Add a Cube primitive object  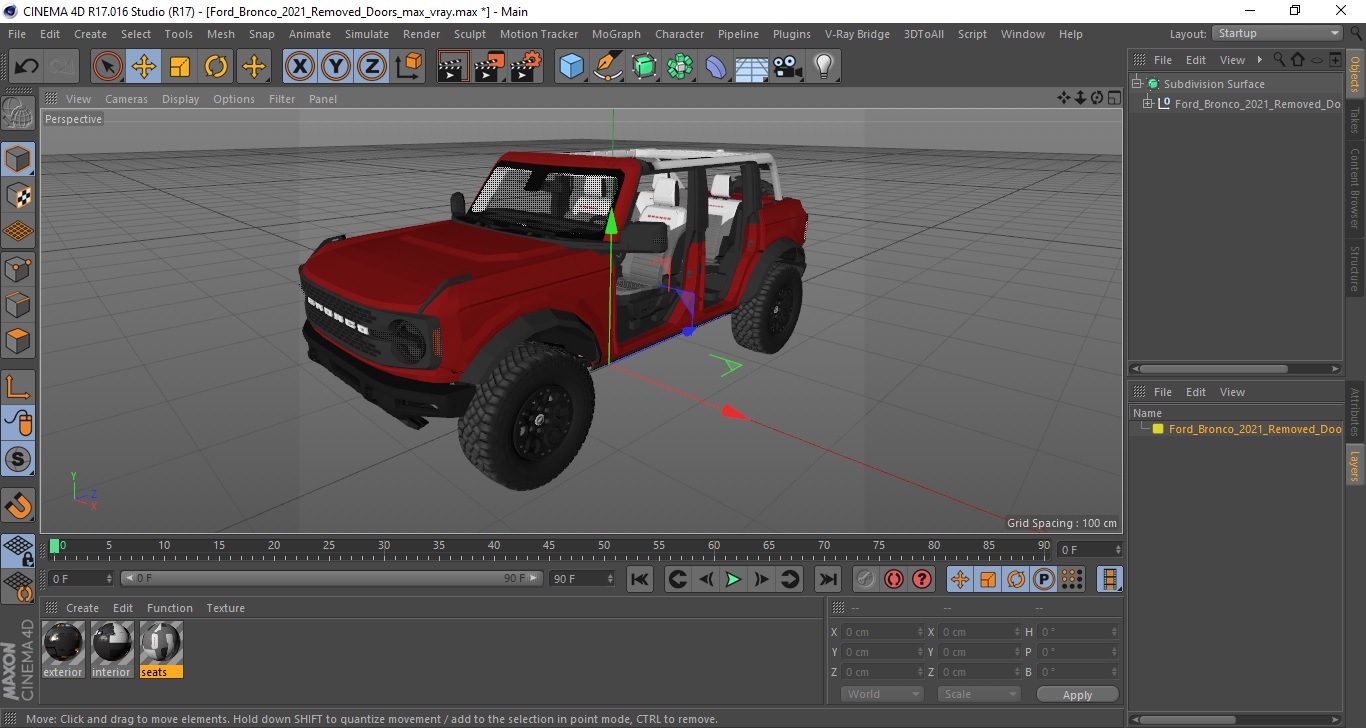(571, 67)
